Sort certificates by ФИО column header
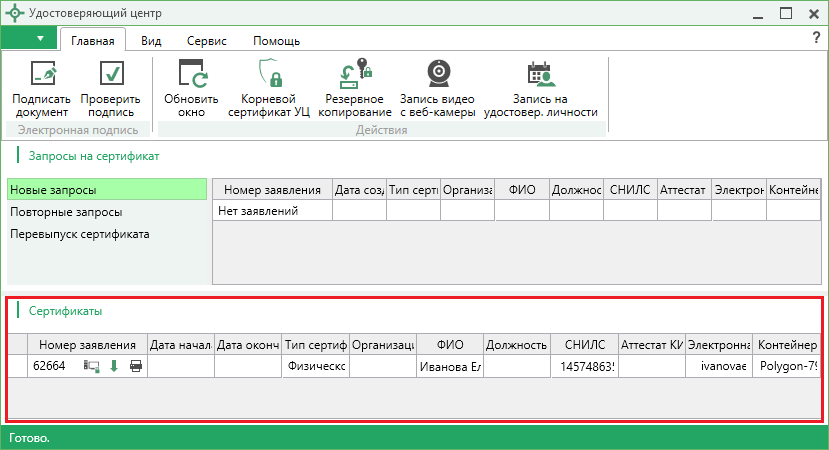The image size is (829, 450). (x=450, y=344)
